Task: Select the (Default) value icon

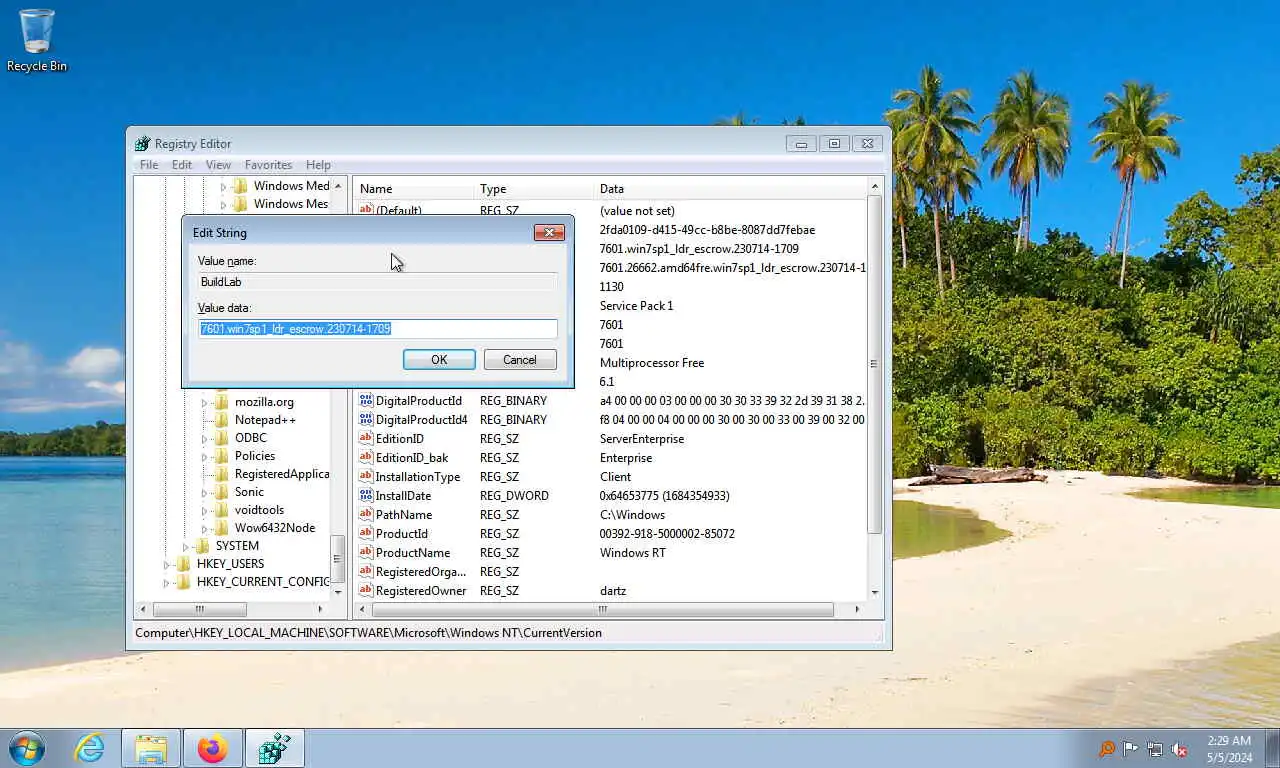Action: [366, 210]
